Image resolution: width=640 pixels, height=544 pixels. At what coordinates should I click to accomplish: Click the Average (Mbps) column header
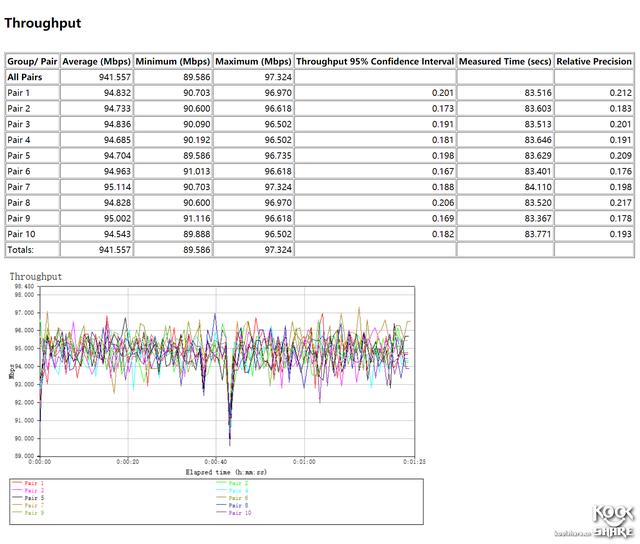pyautogui.click(x=96, y=61)
